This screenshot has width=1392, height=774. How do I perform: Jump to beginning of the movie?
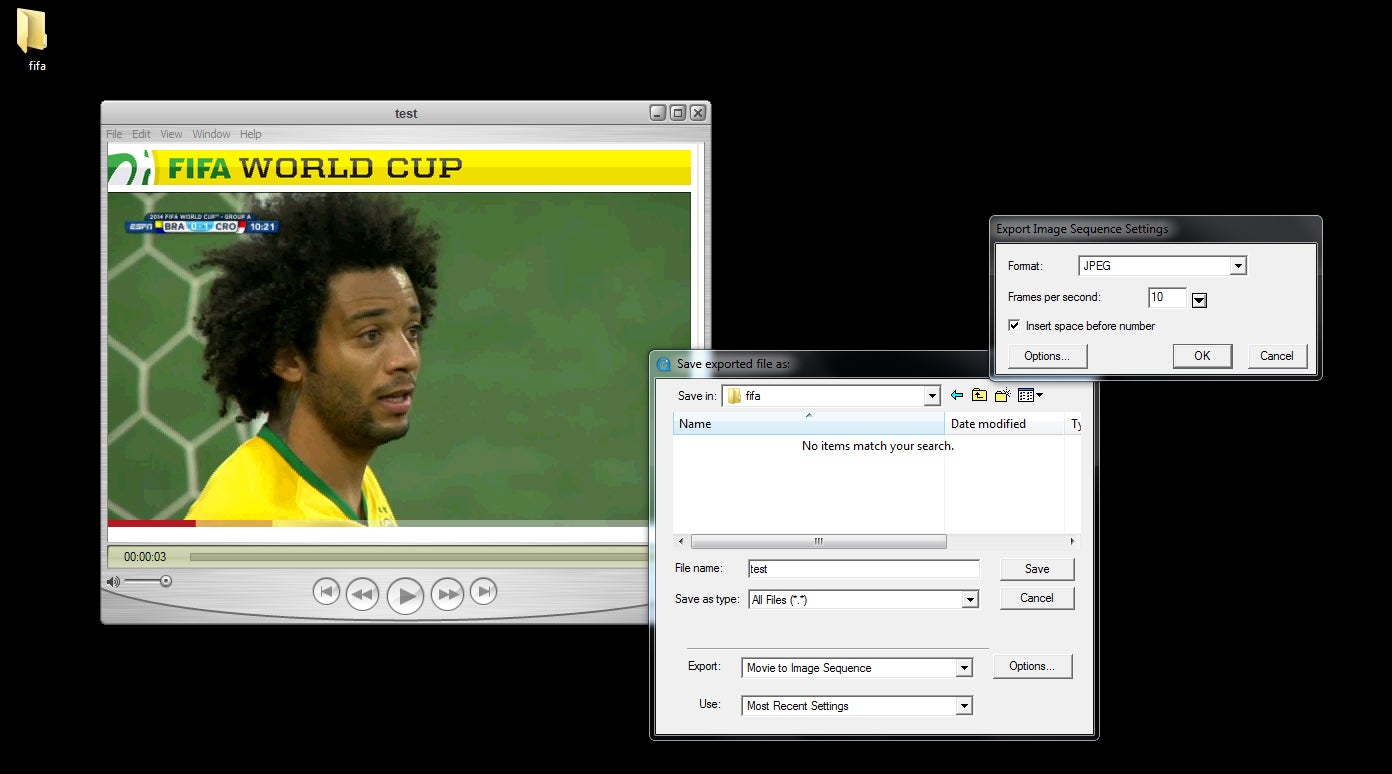coord(326,592)
